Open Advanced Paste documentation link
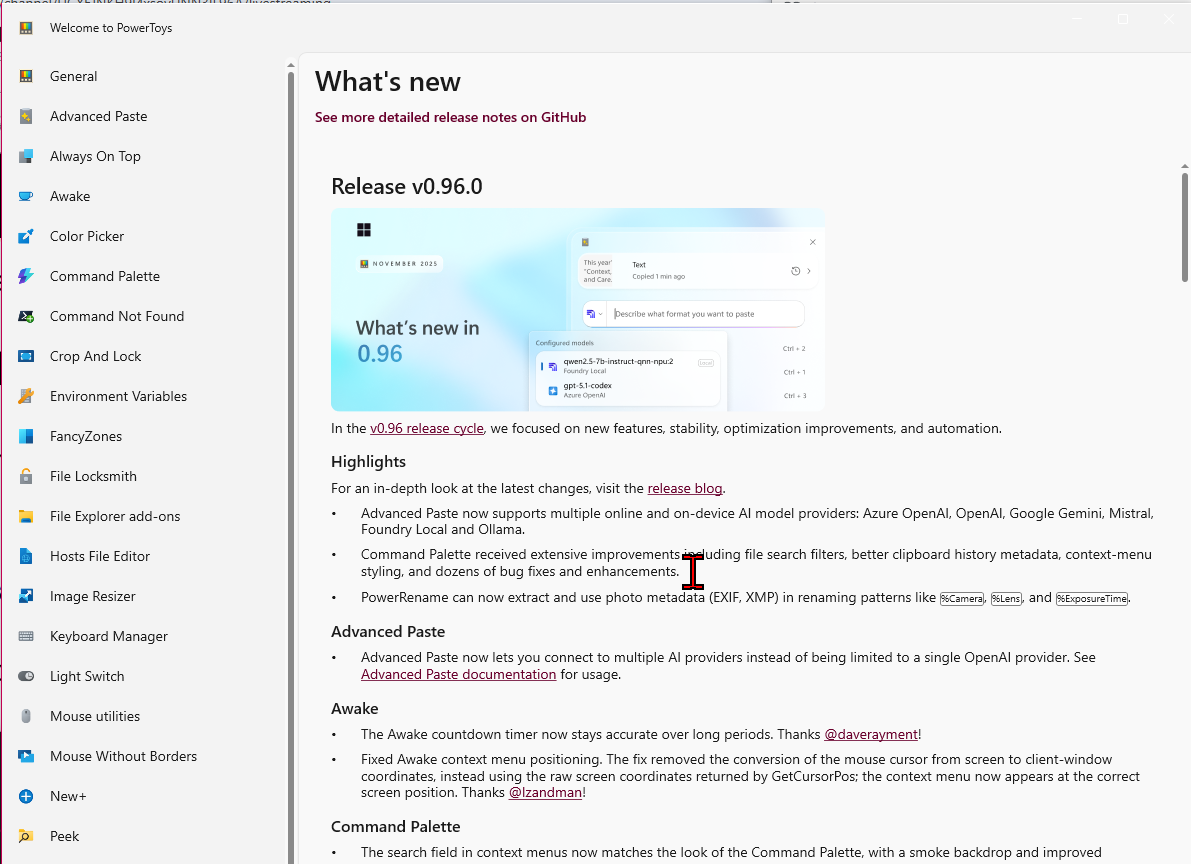The width and height of the screenshot is (1191, 864). click(458, 674)
